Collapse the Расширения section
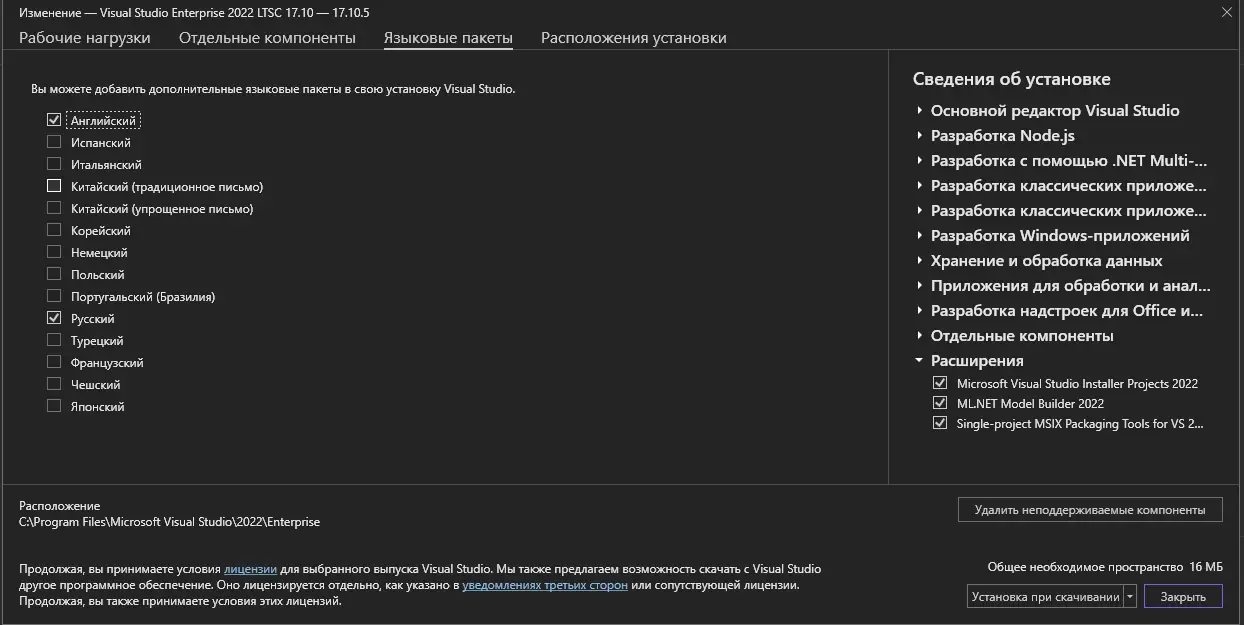 coord(920,361)
